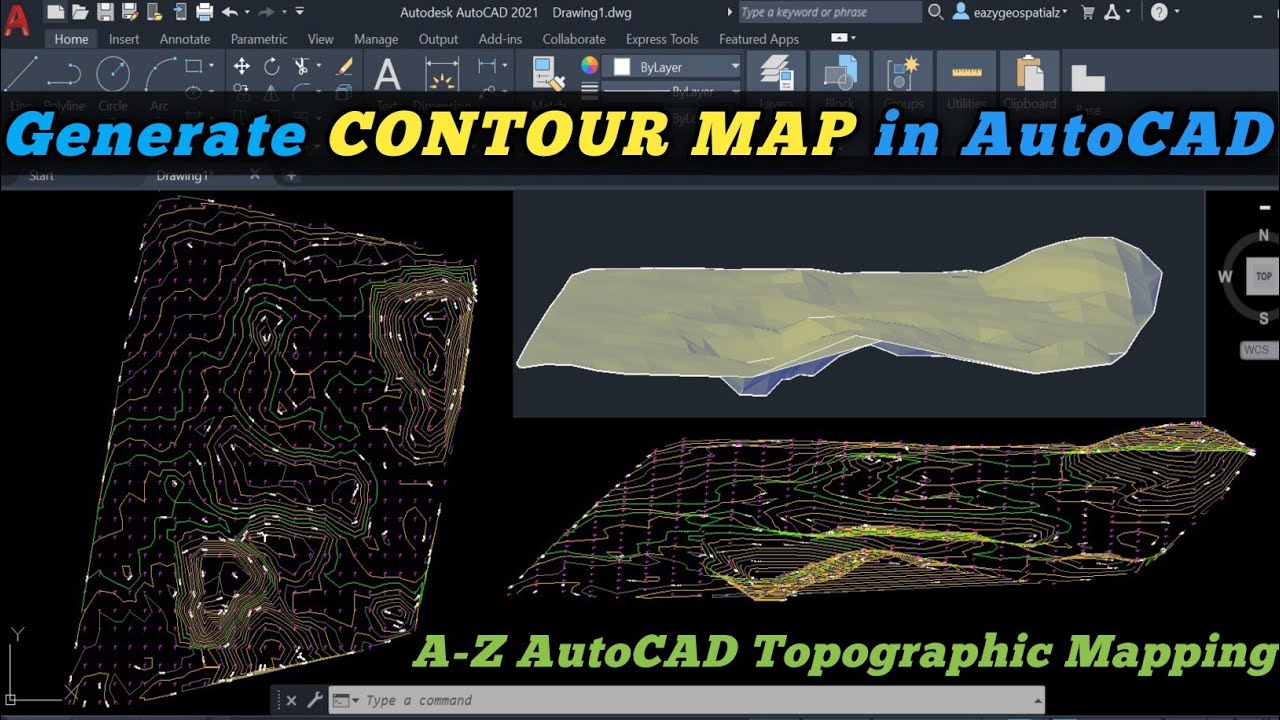This screenshot has height=720, width=1280.
Task: Open the Customize Quick Access Toolbar dropdown
Action: pos(300,12)
